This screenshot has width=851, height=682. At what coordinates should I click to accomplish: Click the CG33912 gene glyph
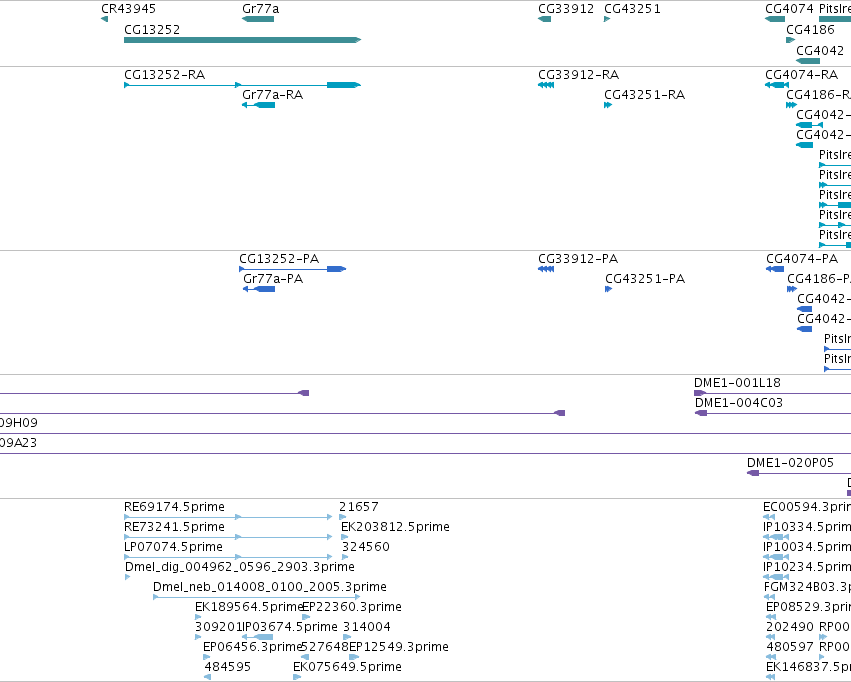click(544, 19)
